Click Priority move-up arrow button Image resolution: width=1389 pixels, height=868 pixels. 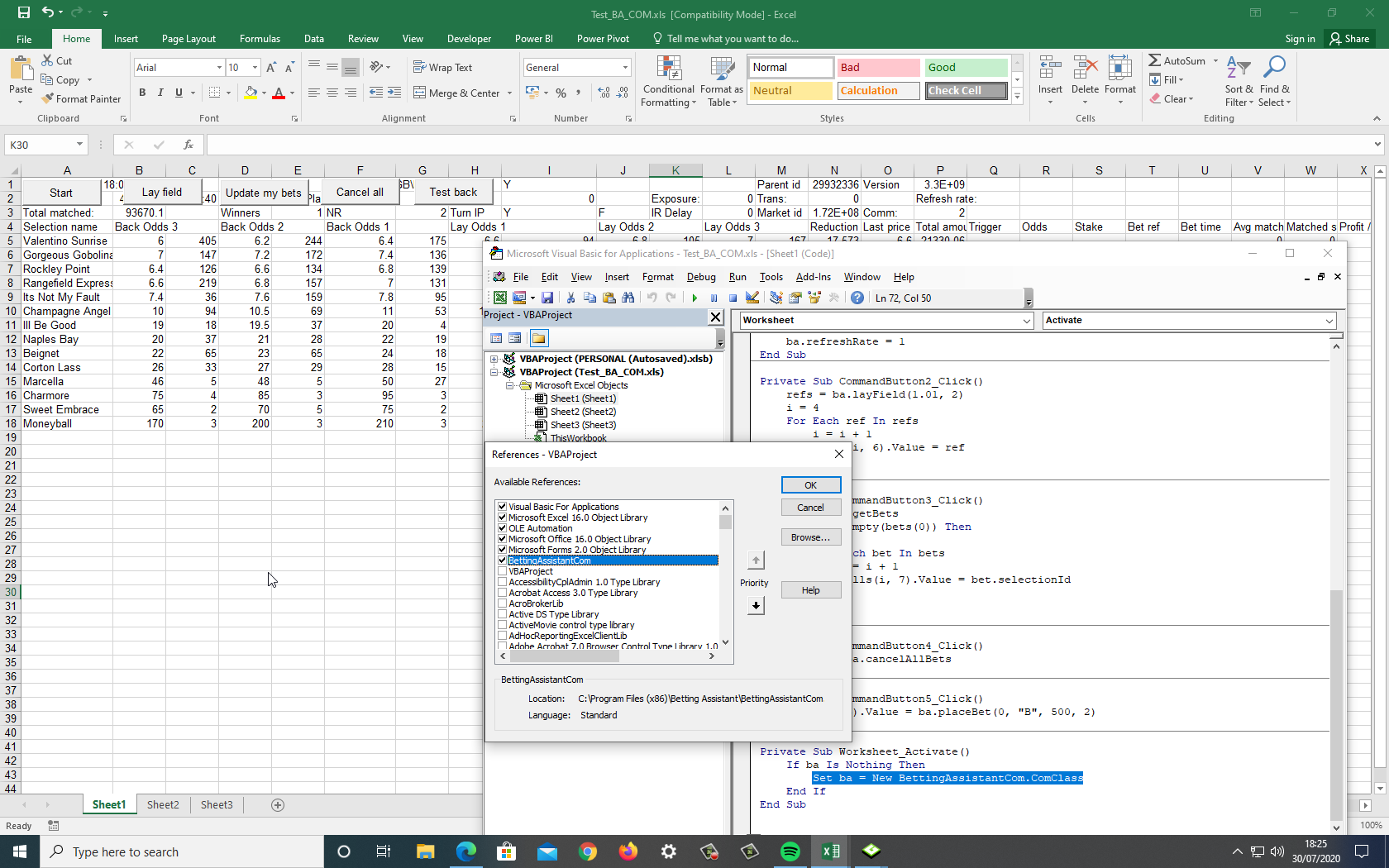tap(756, 560)
